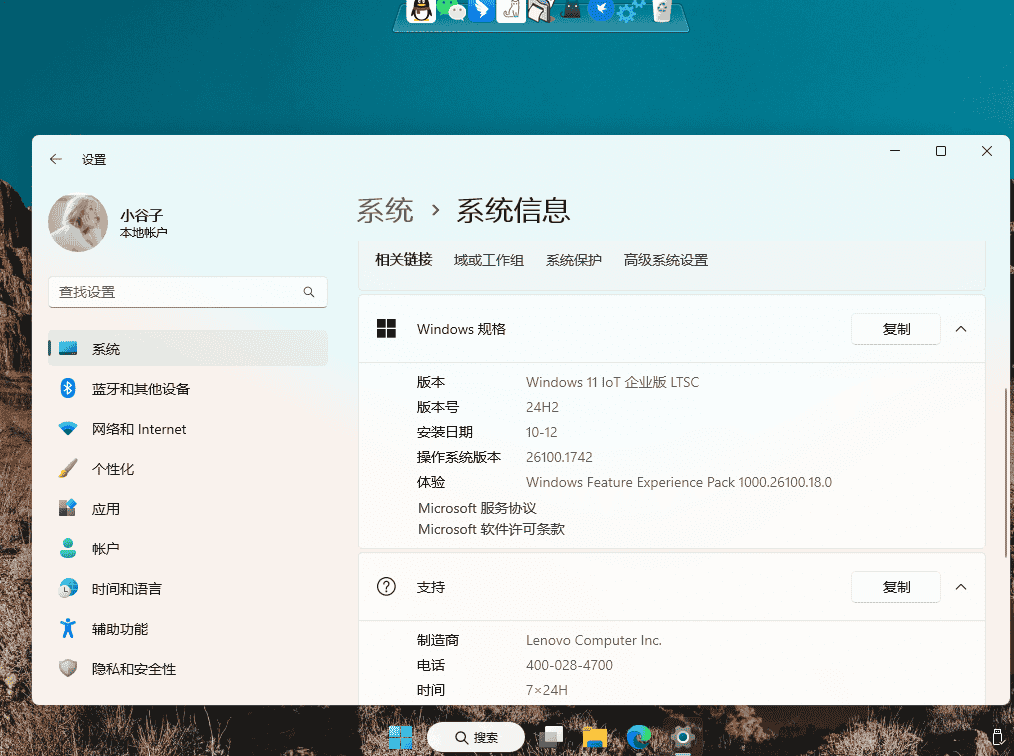
Task: Click the magnifier icon in 查找设置 box
Action: 308,292
